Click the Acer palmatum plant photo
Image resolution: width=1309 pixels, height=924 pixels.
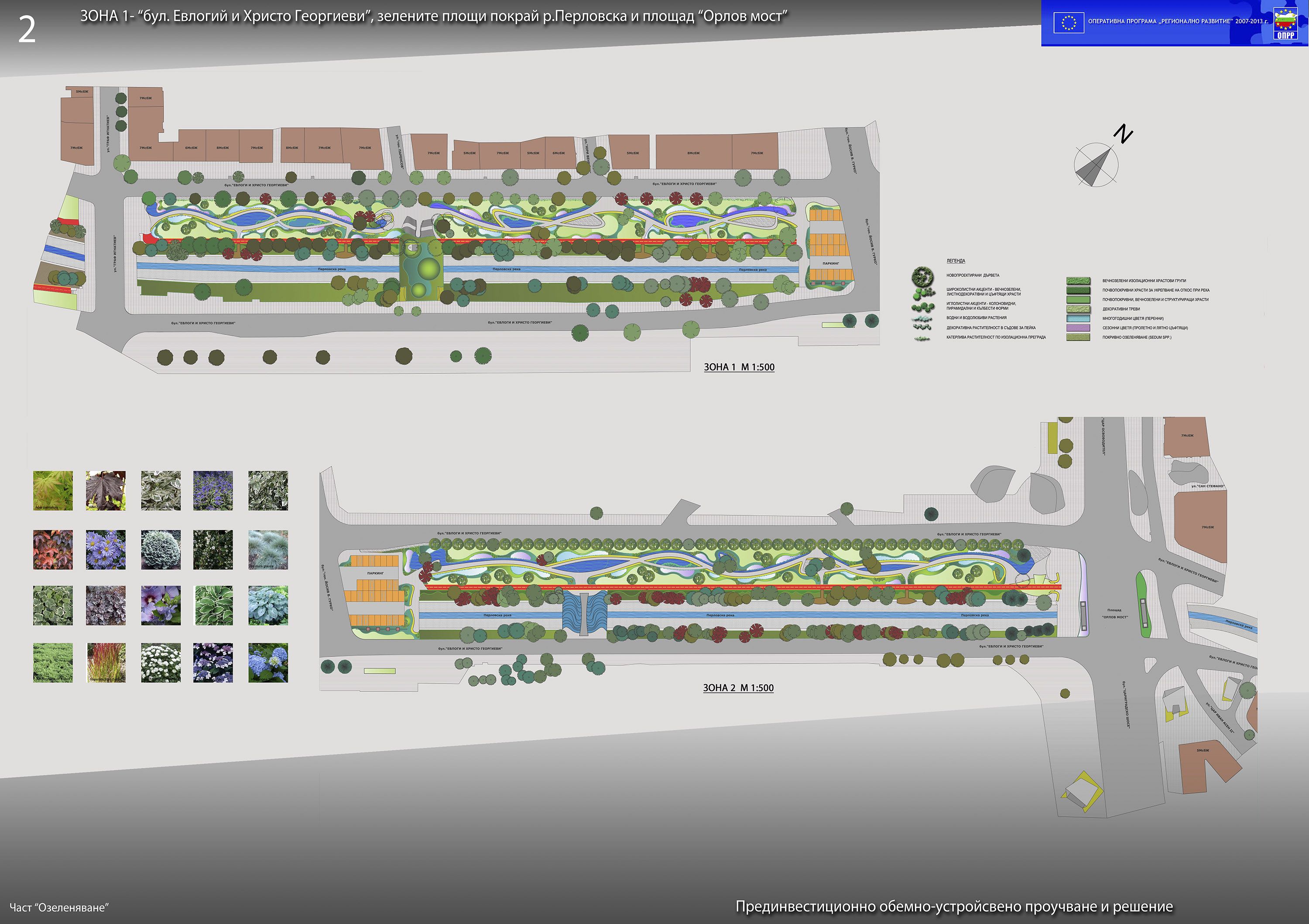click(53, 490)
